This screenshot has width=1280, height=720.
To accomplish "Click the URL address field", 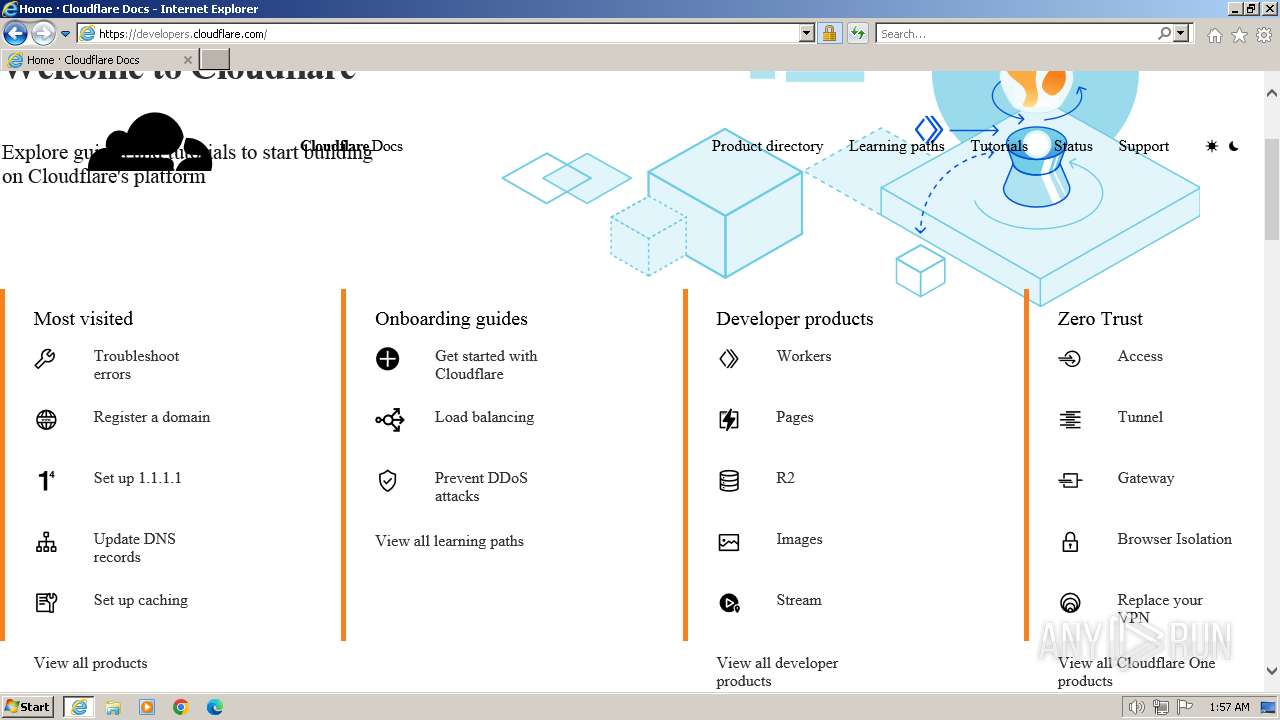I will [446, 33].
